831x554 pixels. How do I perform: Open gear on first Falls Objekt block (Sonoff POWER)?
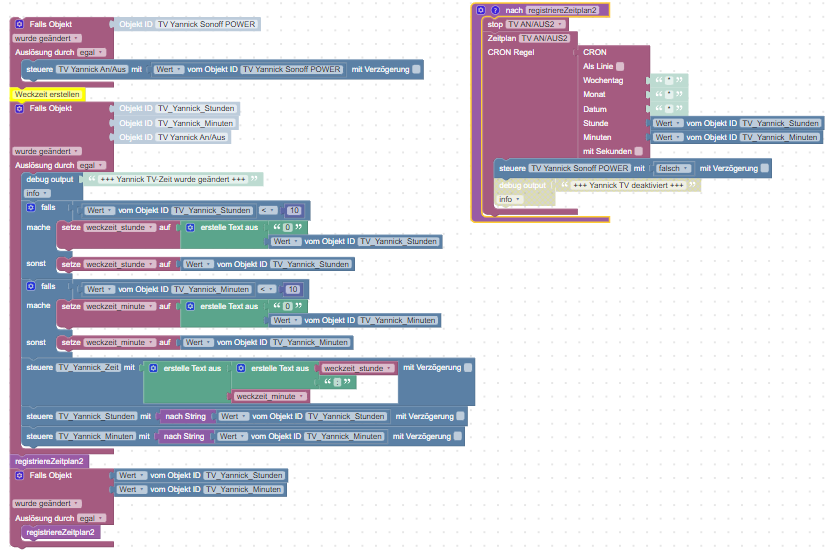20,24
